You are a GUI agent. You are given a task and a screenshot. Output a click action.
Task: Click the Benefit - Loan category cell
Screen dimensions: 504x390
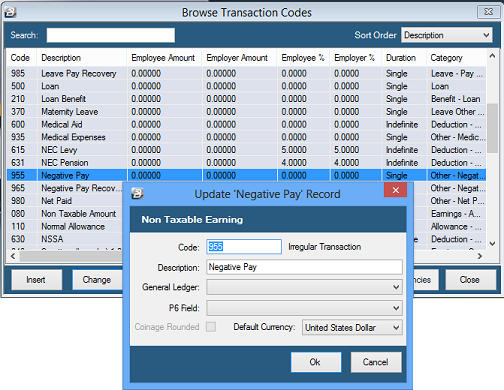(456, 99)
